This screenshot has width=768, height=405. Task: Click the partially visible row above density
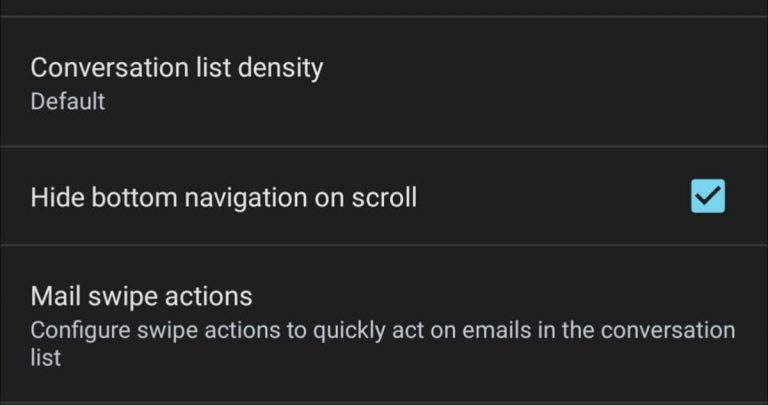[x=384, y=7]
